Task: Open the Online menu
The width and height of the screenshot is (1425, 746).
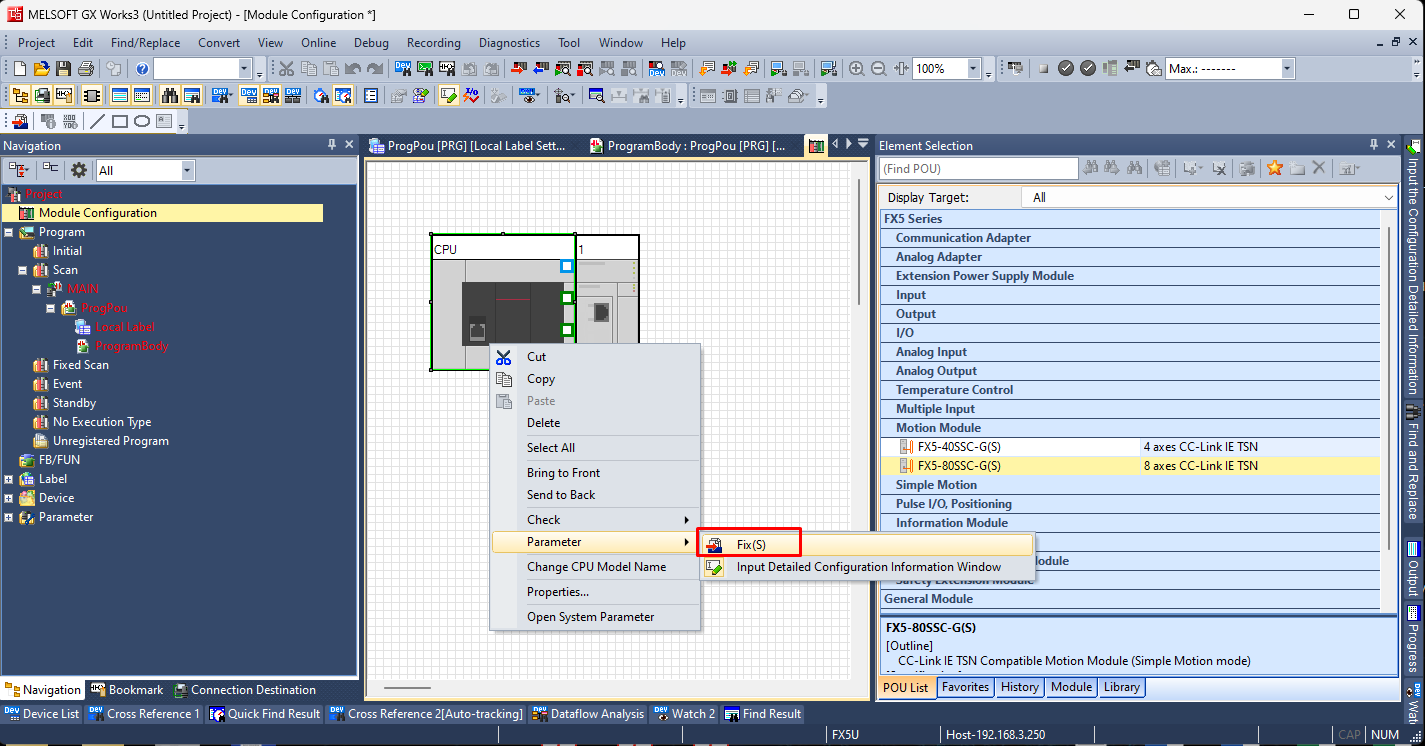Action: (x=319, y=43)
